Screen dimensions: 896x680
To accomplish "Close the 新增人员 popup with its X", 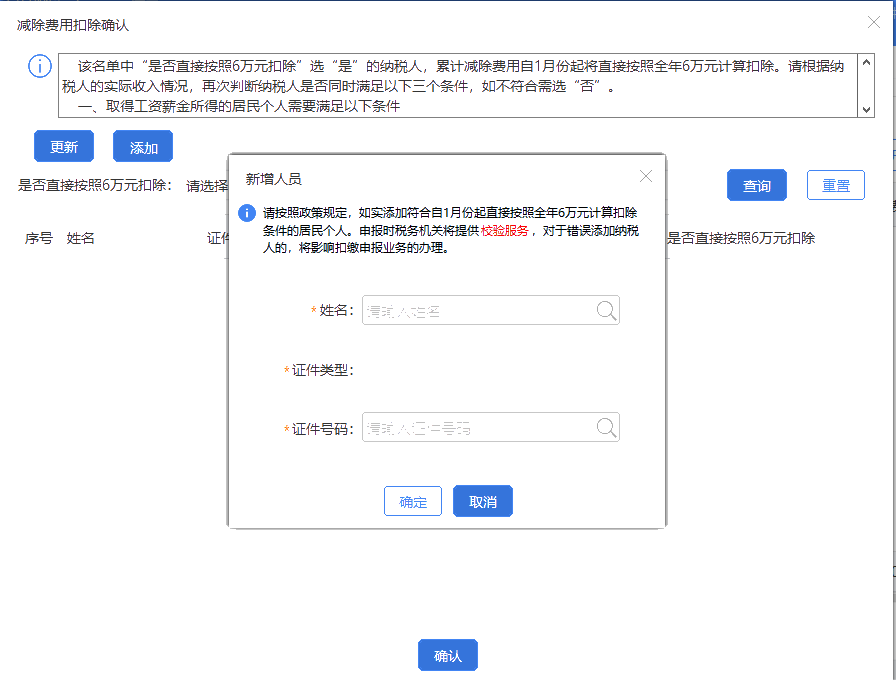I will (x=645, y=175).
